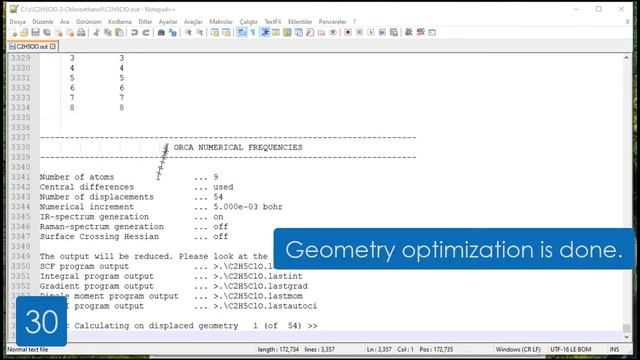Open the Düzenle menu
The width and height of the screenshot is (640, 360).
point(43,22)
